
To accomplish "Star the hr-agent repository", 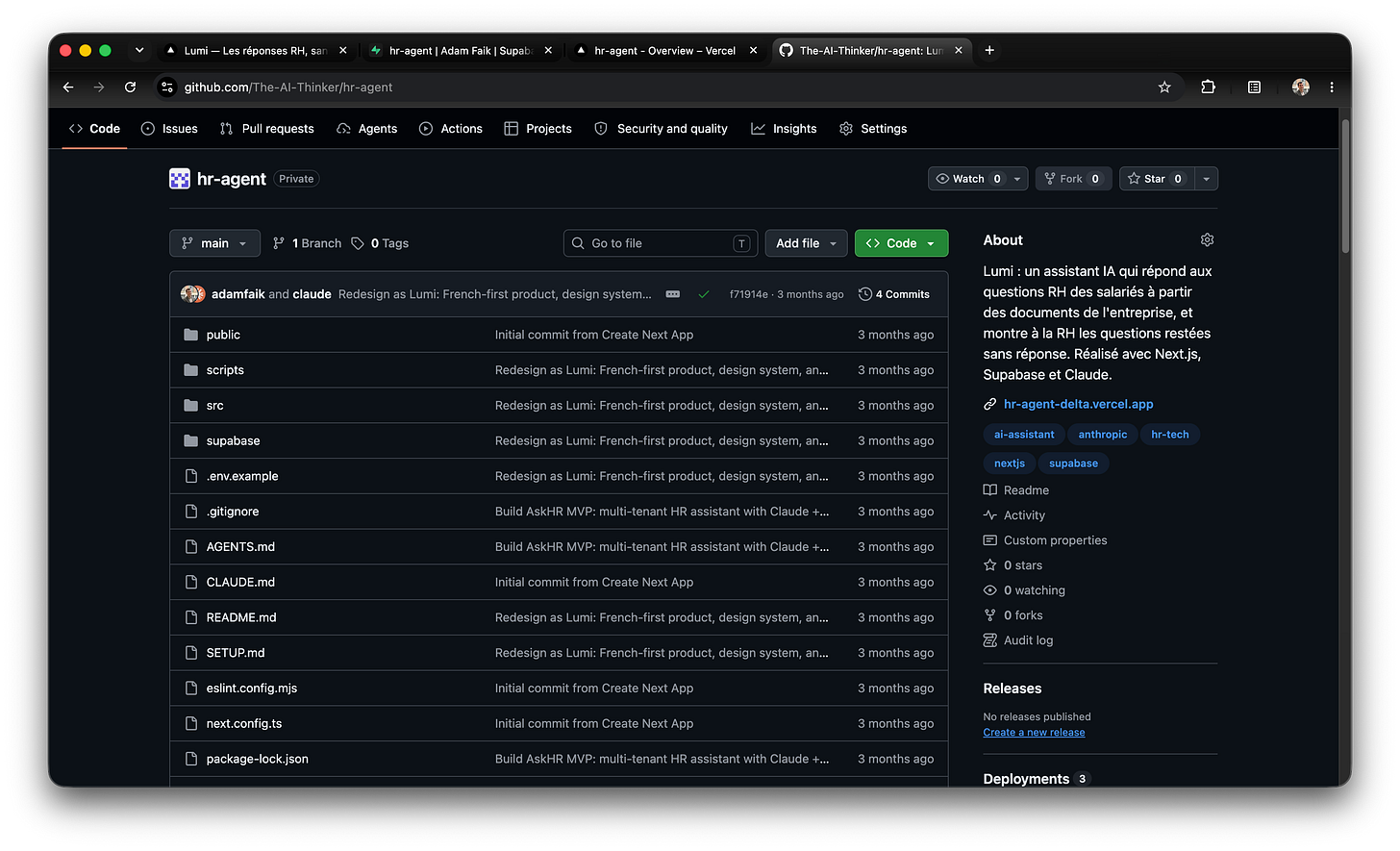I will point(1157,179).
